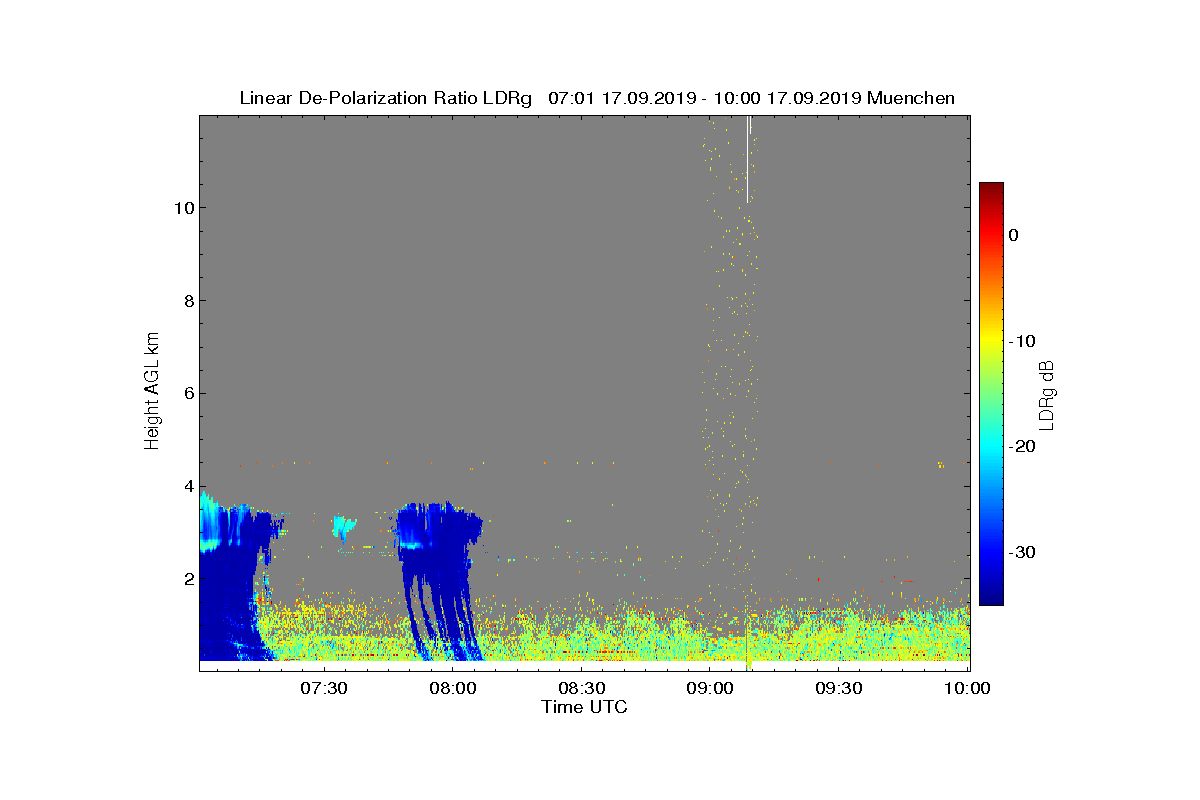Select the 09:30 time tick label
This screenshot has width=1200, height=800.
click(839, 688)
